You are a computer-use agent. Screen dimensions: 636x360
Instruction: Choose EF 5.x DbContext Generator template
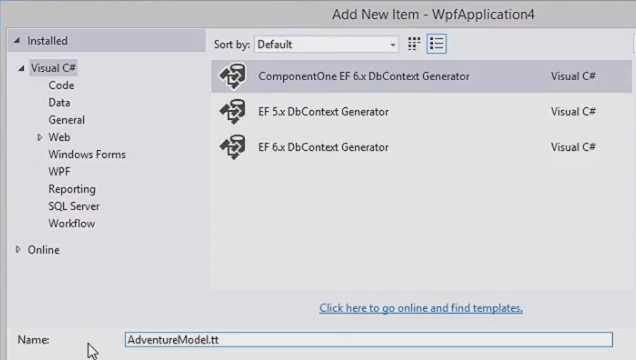point(421,111)
